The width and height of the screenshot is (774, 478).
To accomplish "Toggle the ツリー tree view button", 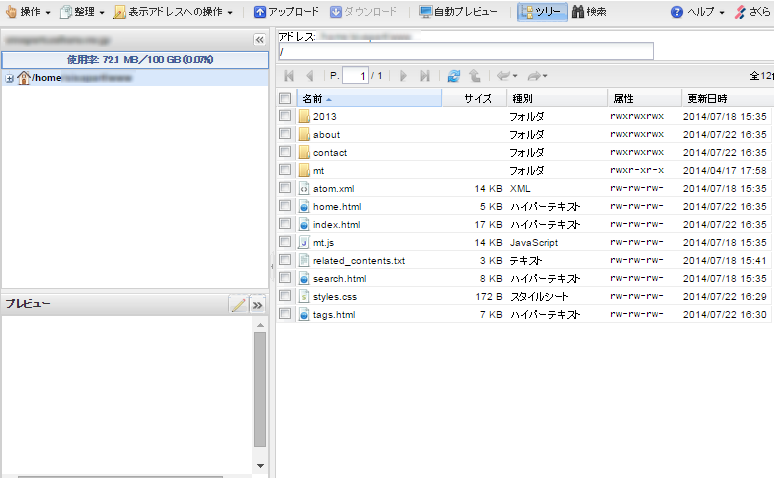I will point(542,12).
